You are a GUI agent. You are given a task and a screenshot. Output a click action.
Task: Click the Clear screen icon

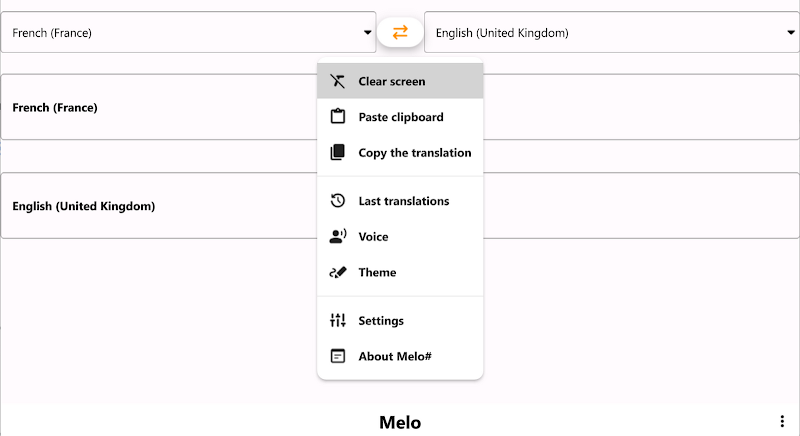(x=338, y=81)
